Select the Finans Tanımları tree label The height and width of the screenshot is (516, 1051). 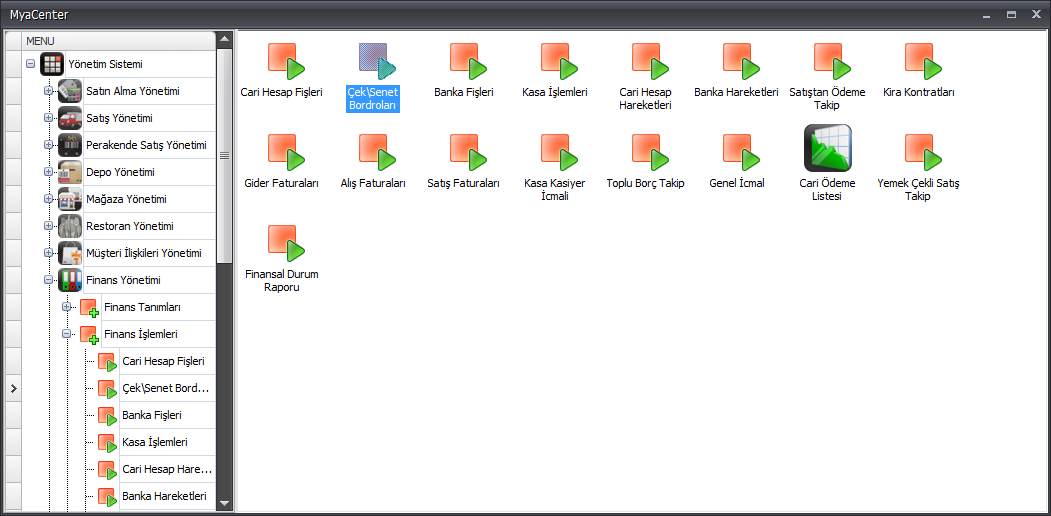click(142, 307)
